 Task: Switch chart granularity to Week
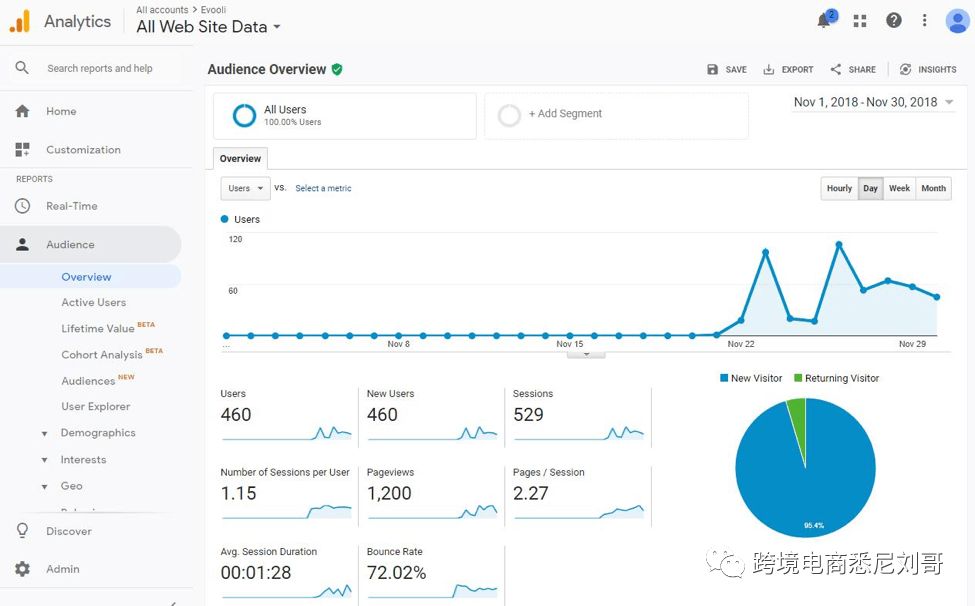[x=899, y=188]
